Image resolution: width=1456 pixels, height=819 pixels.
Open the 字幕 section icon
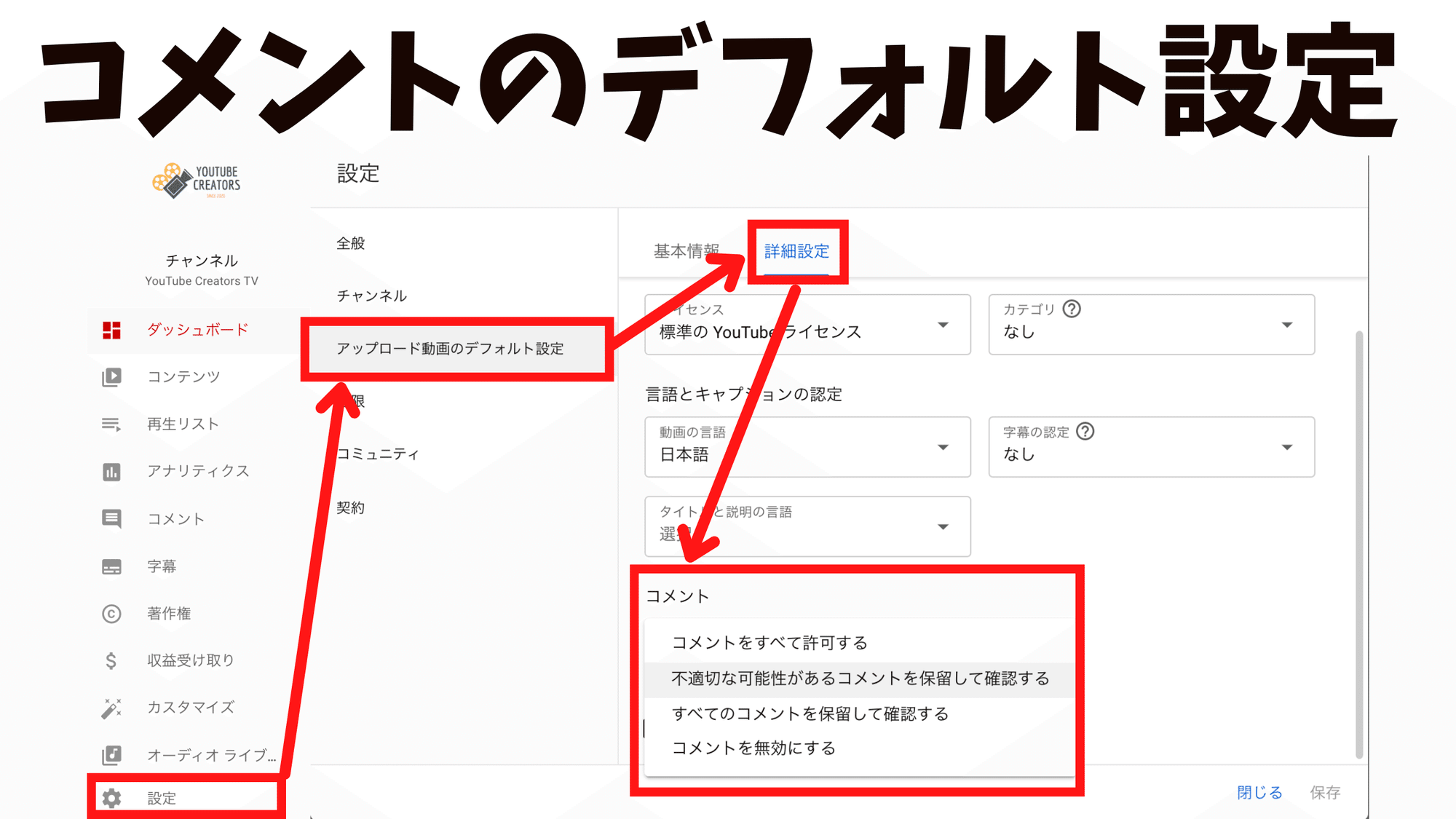click(x=111, y=566)
